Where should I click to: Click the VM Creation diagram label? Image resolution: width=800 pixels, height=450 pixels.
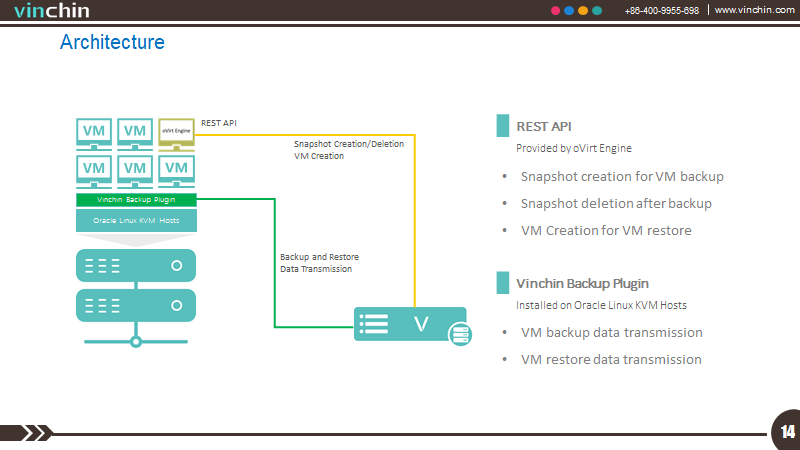point(319,156)
